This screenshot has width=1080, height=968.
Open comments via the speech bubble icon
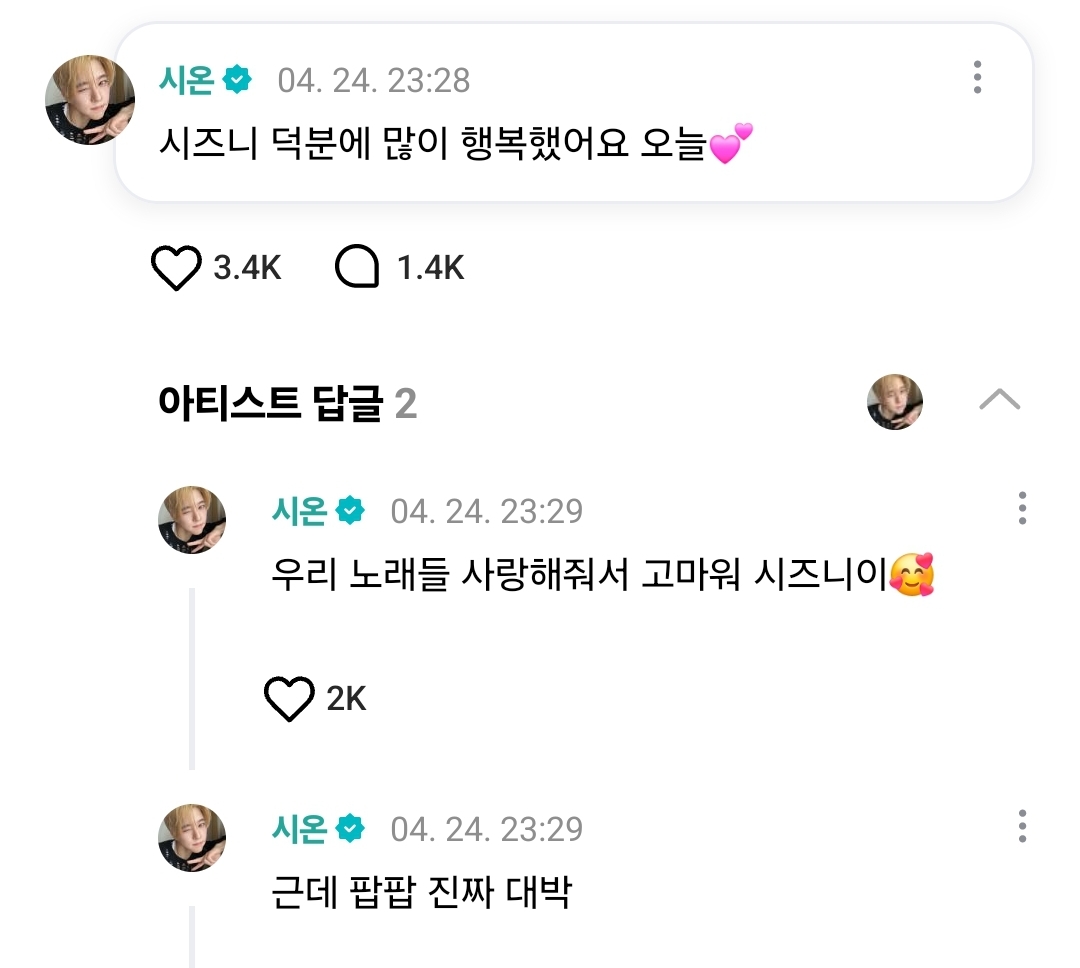pos(357,268)
